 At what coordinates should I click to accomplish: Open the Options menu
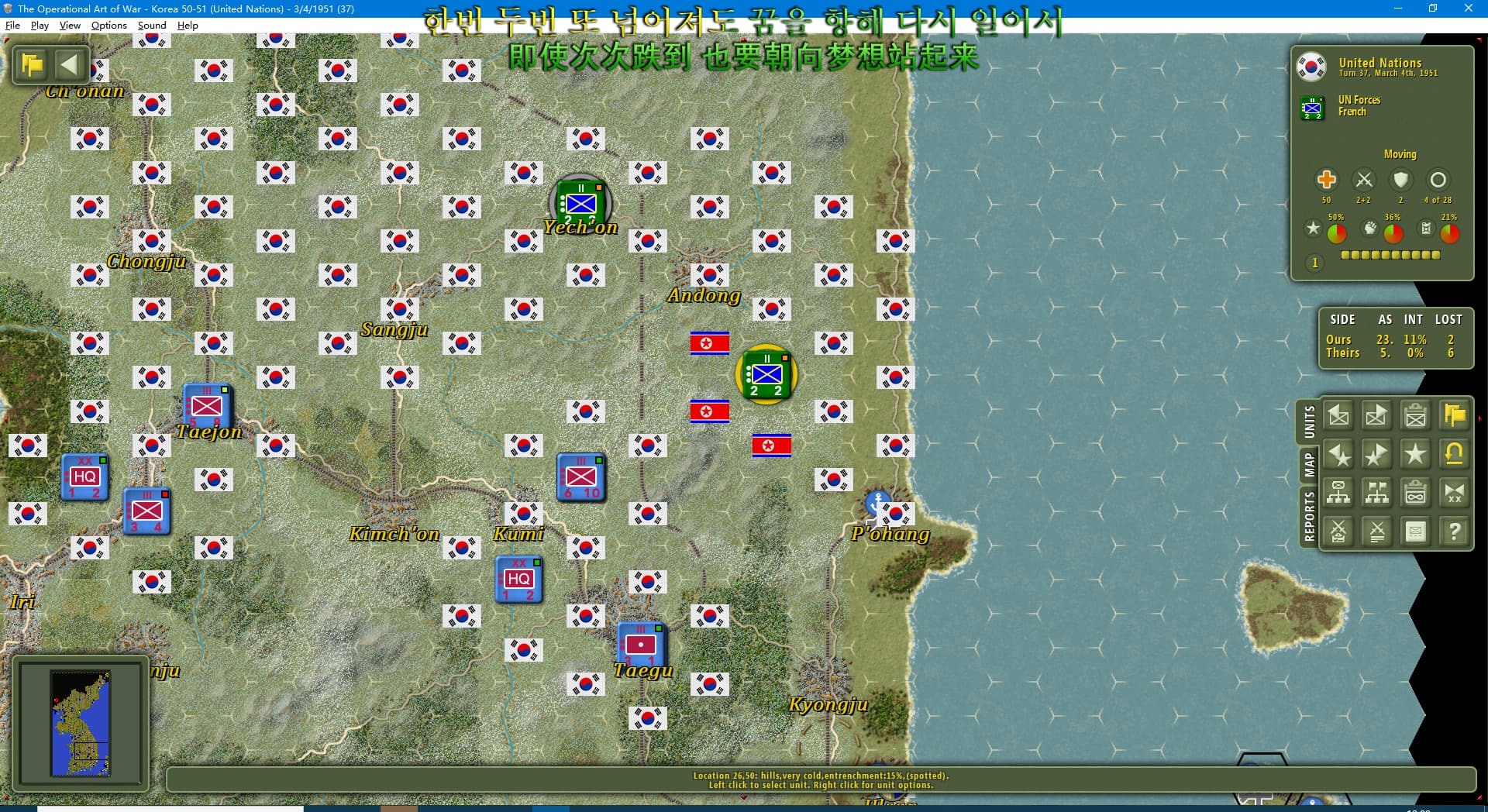(108, 25)
